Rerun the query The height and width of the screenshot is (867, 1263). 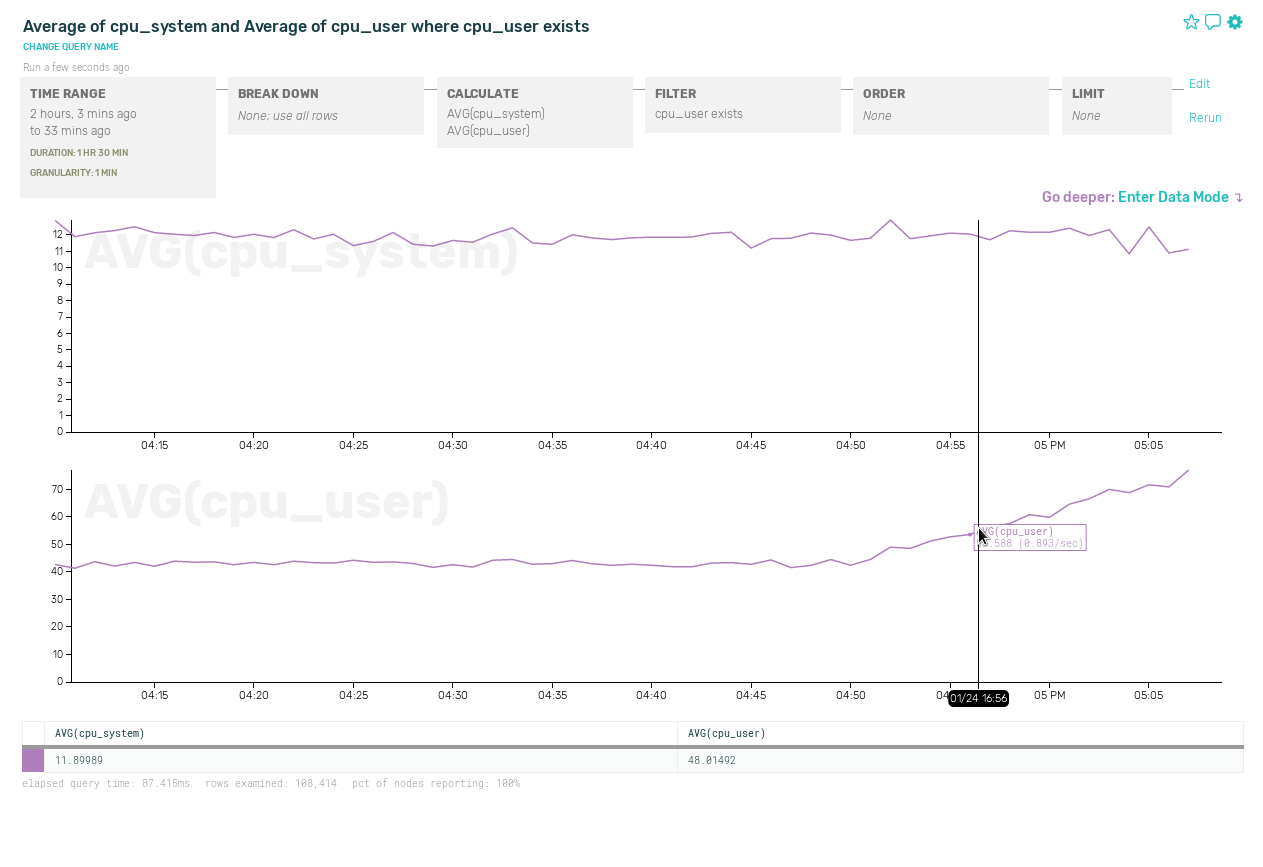[x=1205, y=118]
